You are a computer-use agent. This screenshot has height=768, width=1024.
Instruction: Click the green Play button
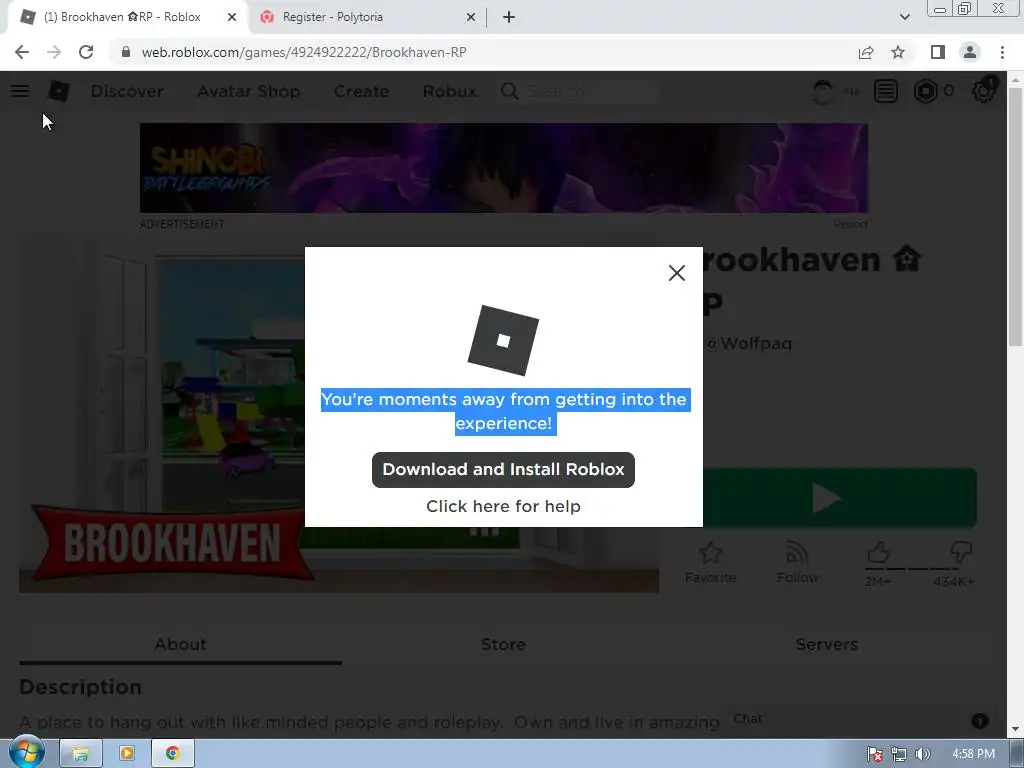pyautogui.click(x=840, y=498)
